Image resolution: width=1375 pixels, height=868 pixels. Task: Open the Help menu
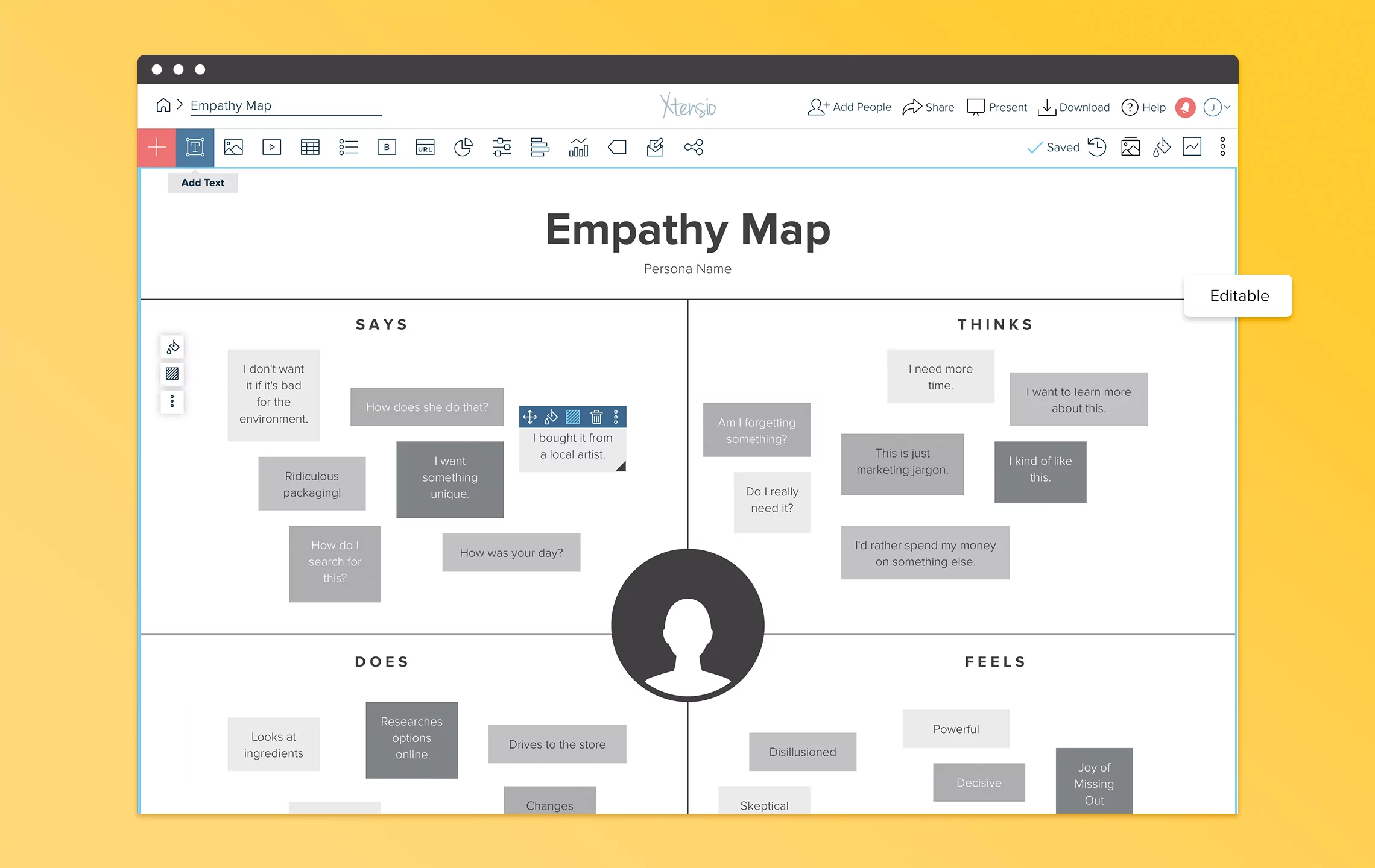(1143, 107)
